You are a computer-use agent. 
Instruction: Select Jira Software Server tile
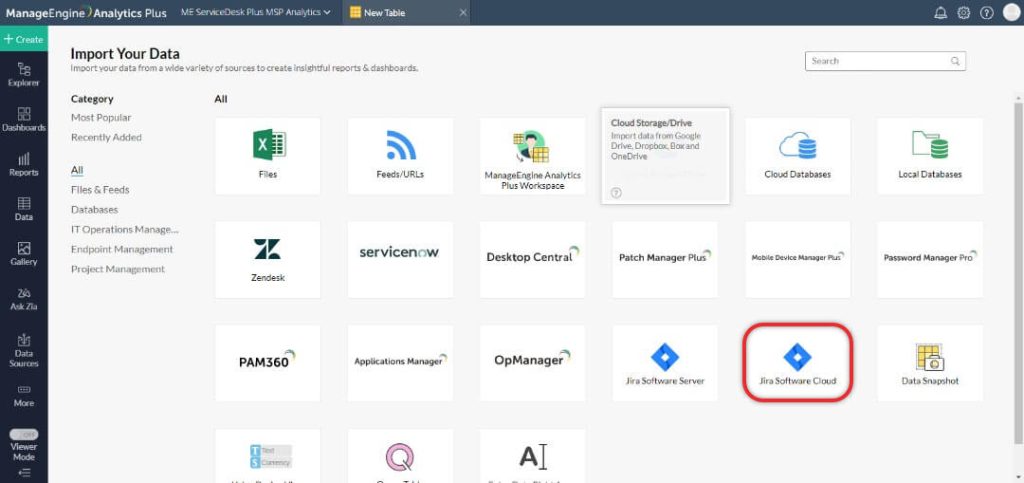click(665, 363)
